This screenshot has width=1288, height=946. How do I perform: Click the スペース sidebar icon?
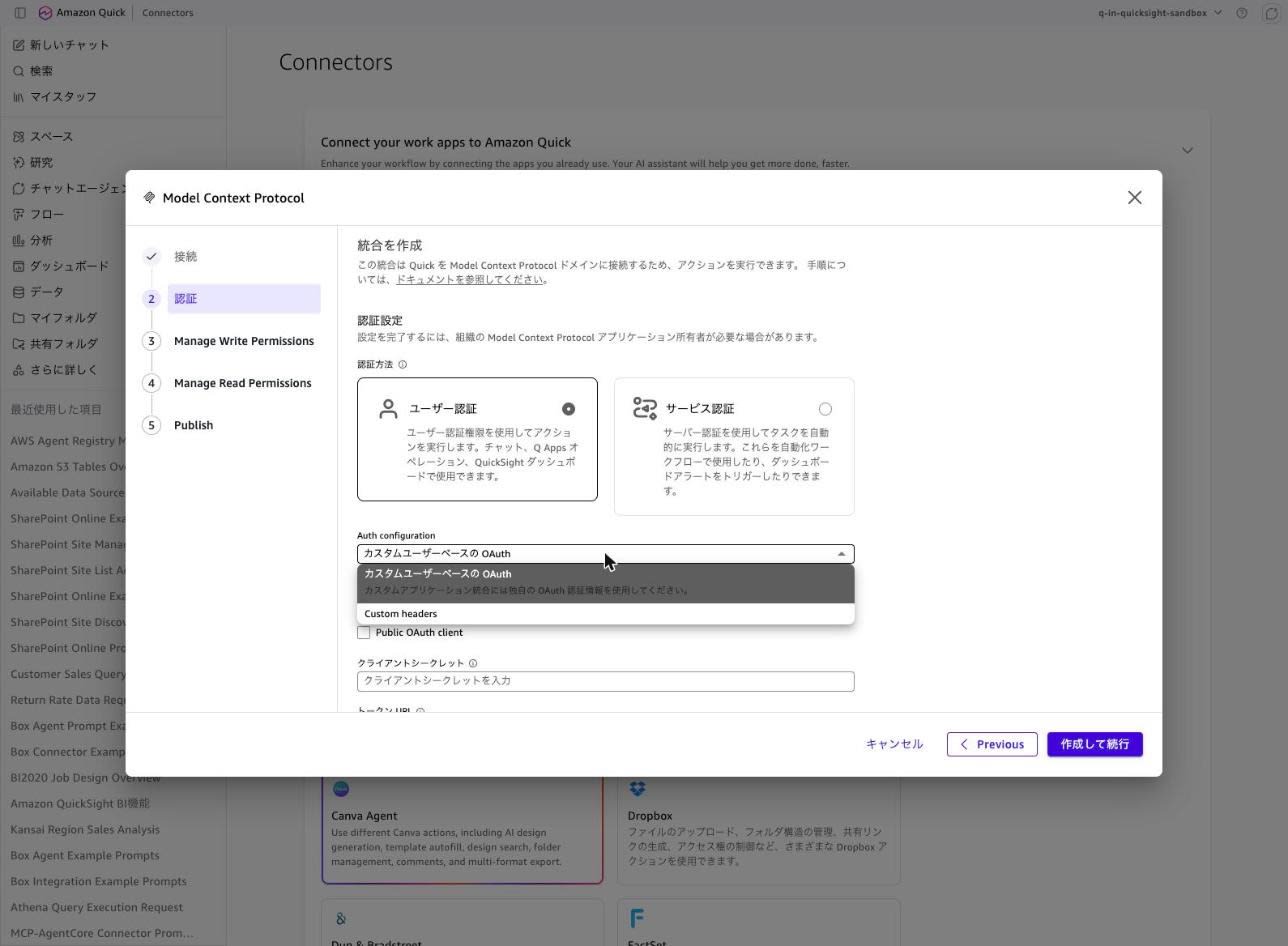click(x=18, y=136)
